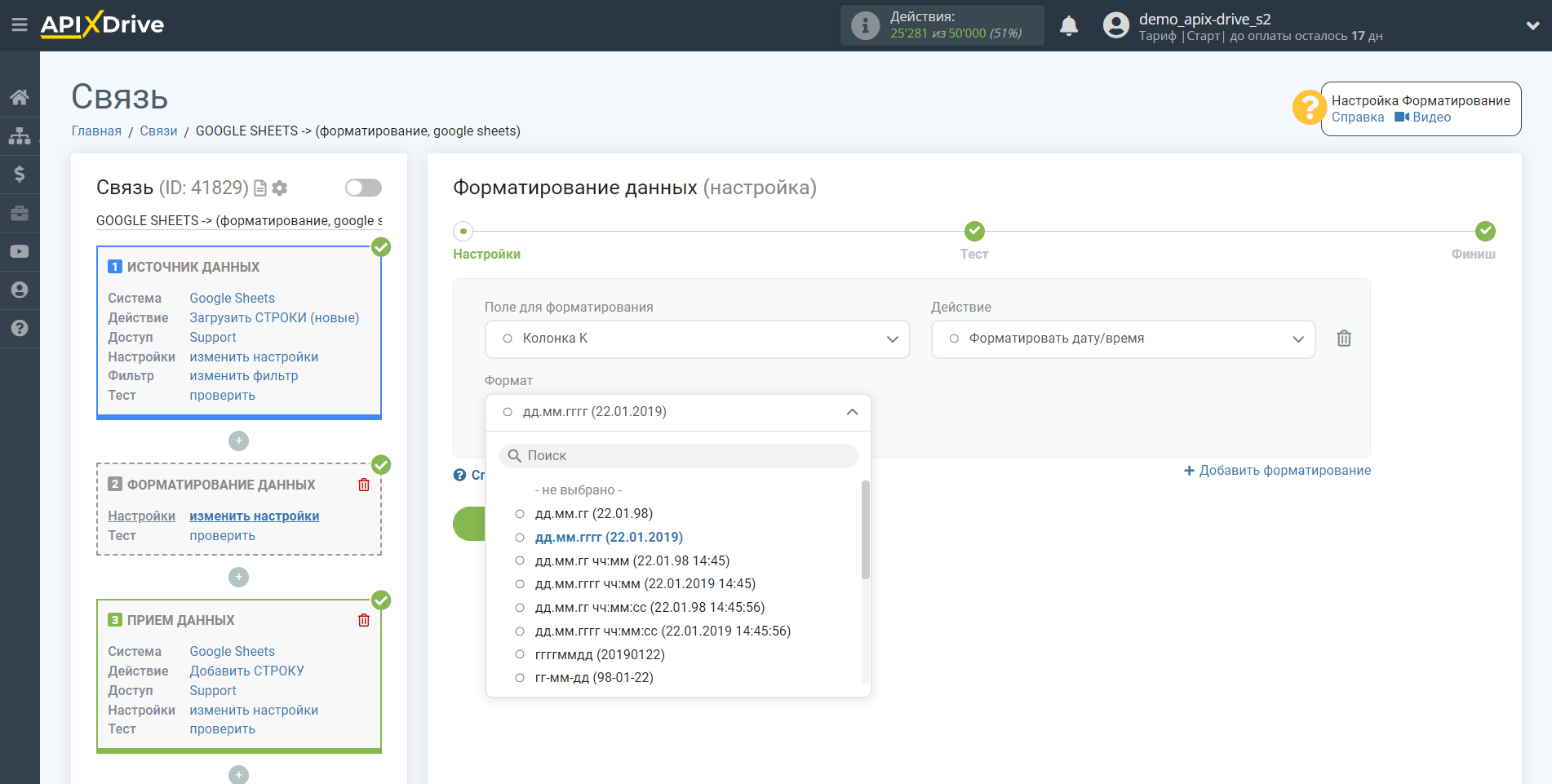Click проверить in Прием данных block
The width and height of the screenshot is (1552, 784).
(223, 729)
